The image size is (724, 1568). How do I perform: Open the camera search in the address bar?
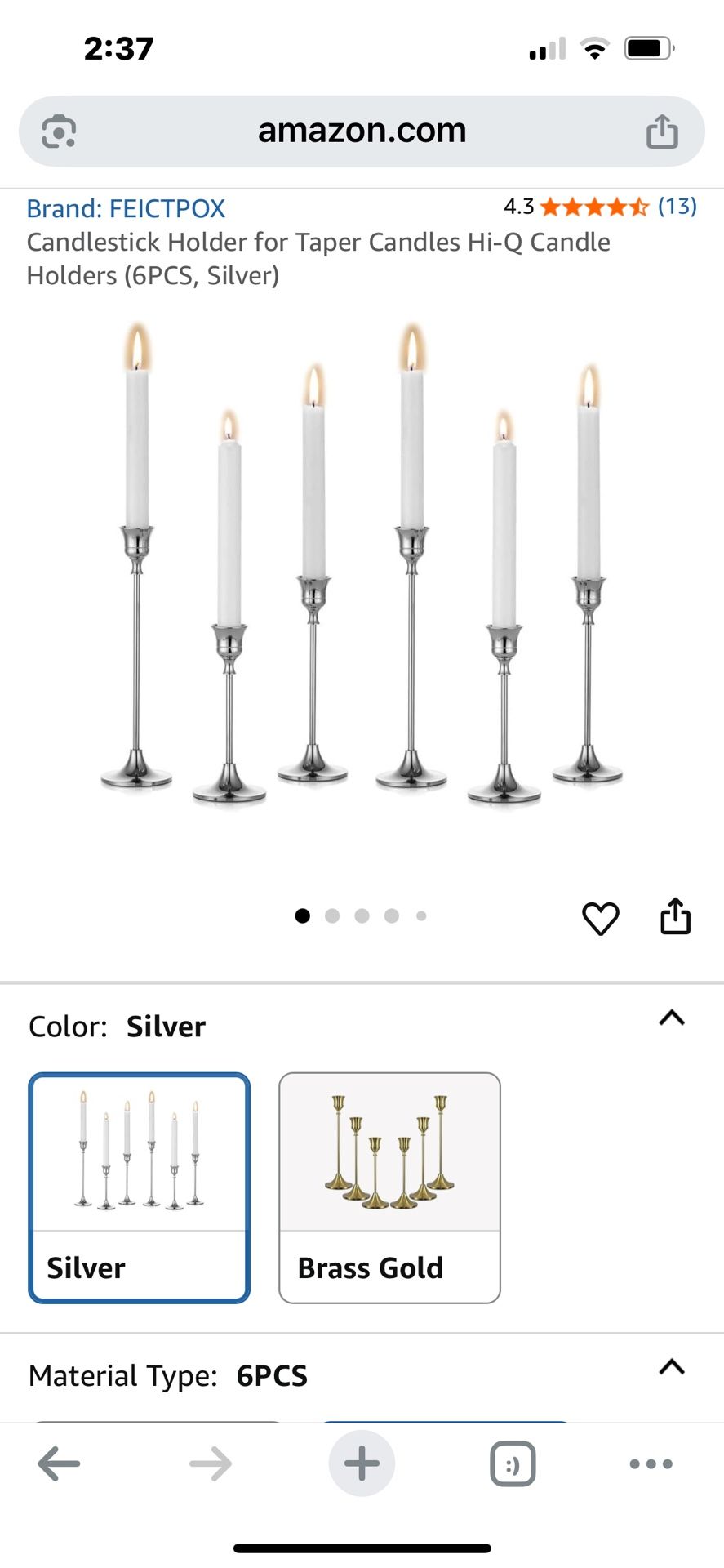tap(60, 131)
